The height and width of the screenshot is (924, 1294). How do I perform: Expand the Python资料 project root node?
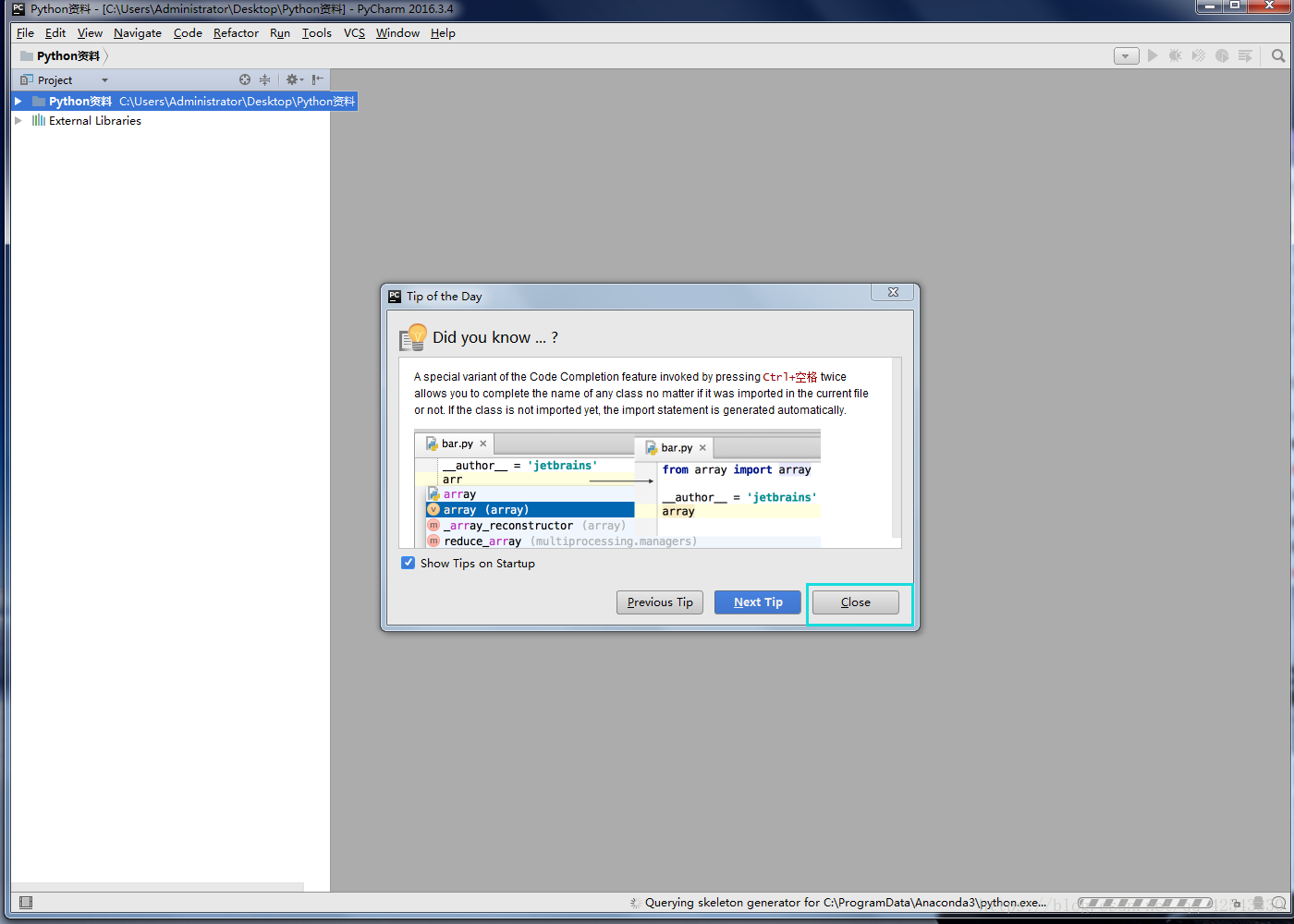(x=18, y=101)
